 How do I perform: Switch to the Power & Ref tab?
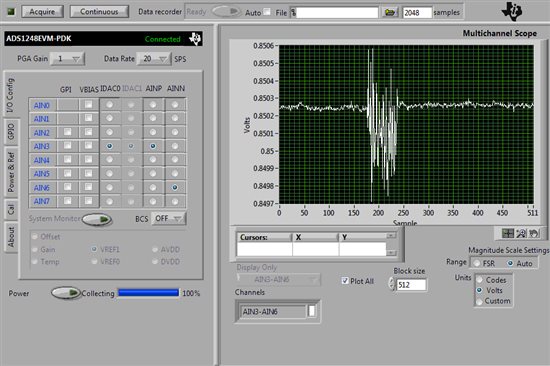pyautogui.click(x=11, y=172)
